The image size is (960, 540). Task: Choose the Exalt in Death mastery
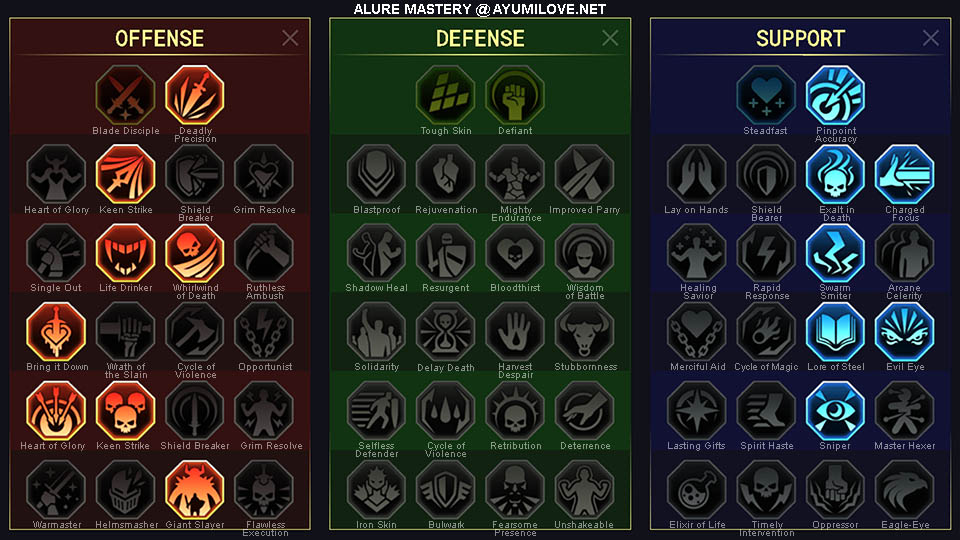pos(836,174)
